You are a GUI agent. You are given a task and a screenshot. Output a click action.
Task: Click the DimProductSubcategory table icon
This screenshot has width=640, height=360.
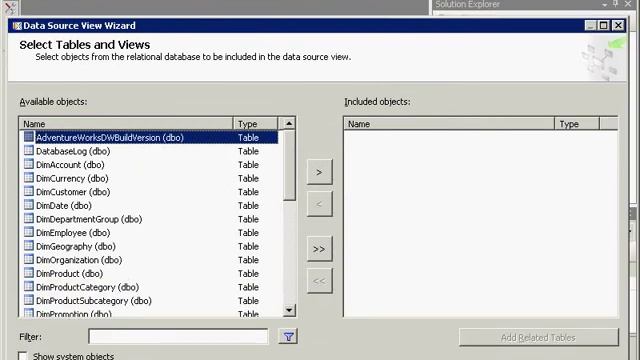[x=29, y=300]
